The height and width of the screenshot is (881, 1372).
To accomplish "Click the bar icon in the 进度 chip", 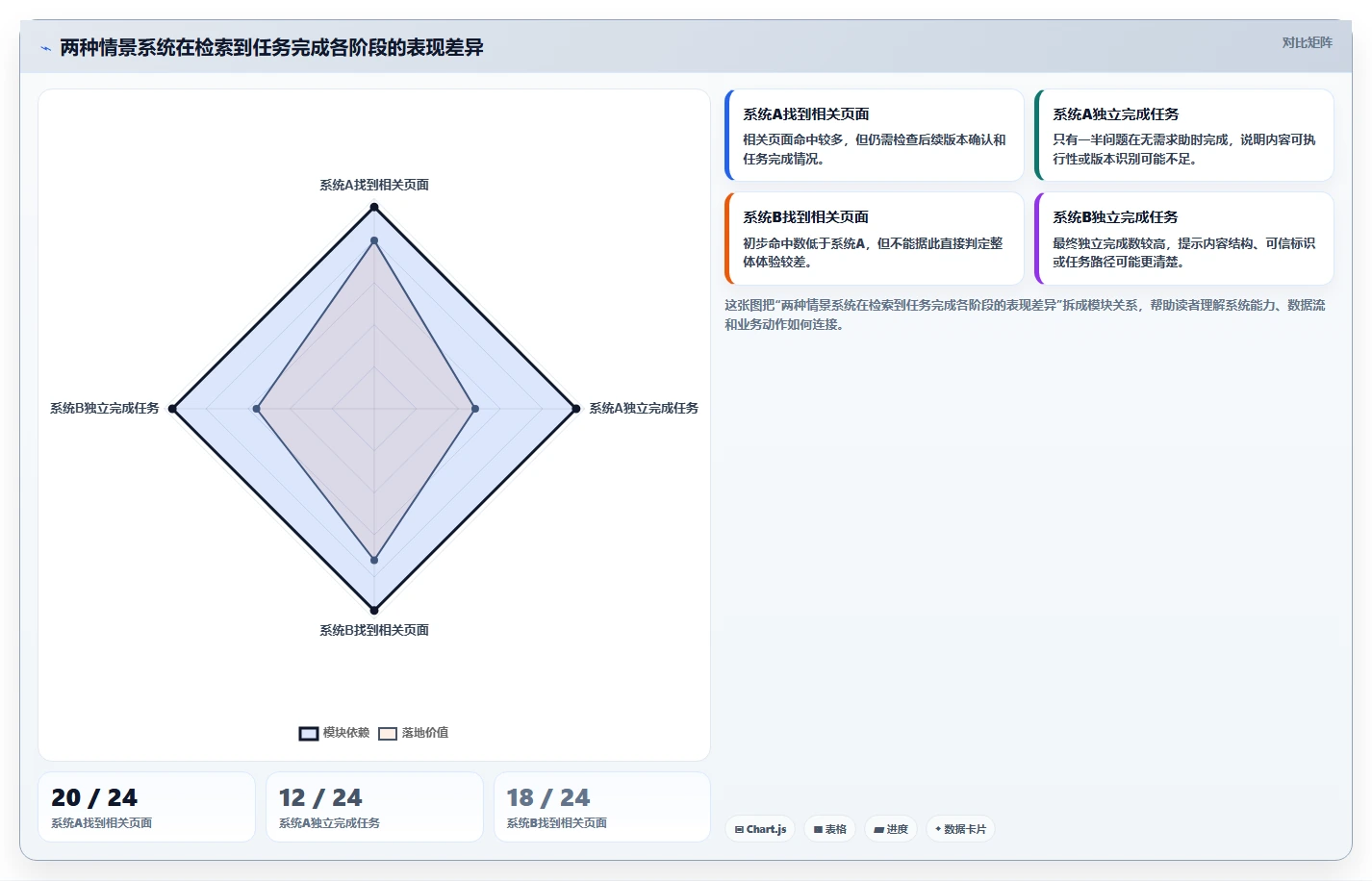I will click(x=878, y=829).
